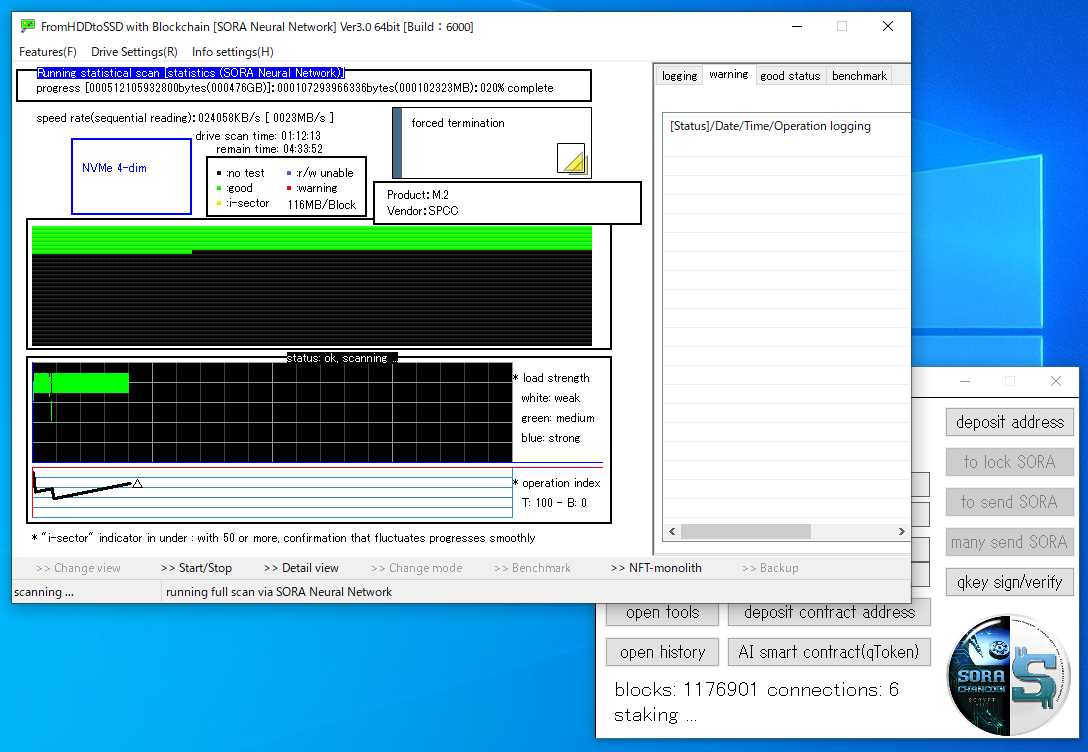Open the Features(F) menu
Viewport: 1088px width, 752px height.
[48, 52]
